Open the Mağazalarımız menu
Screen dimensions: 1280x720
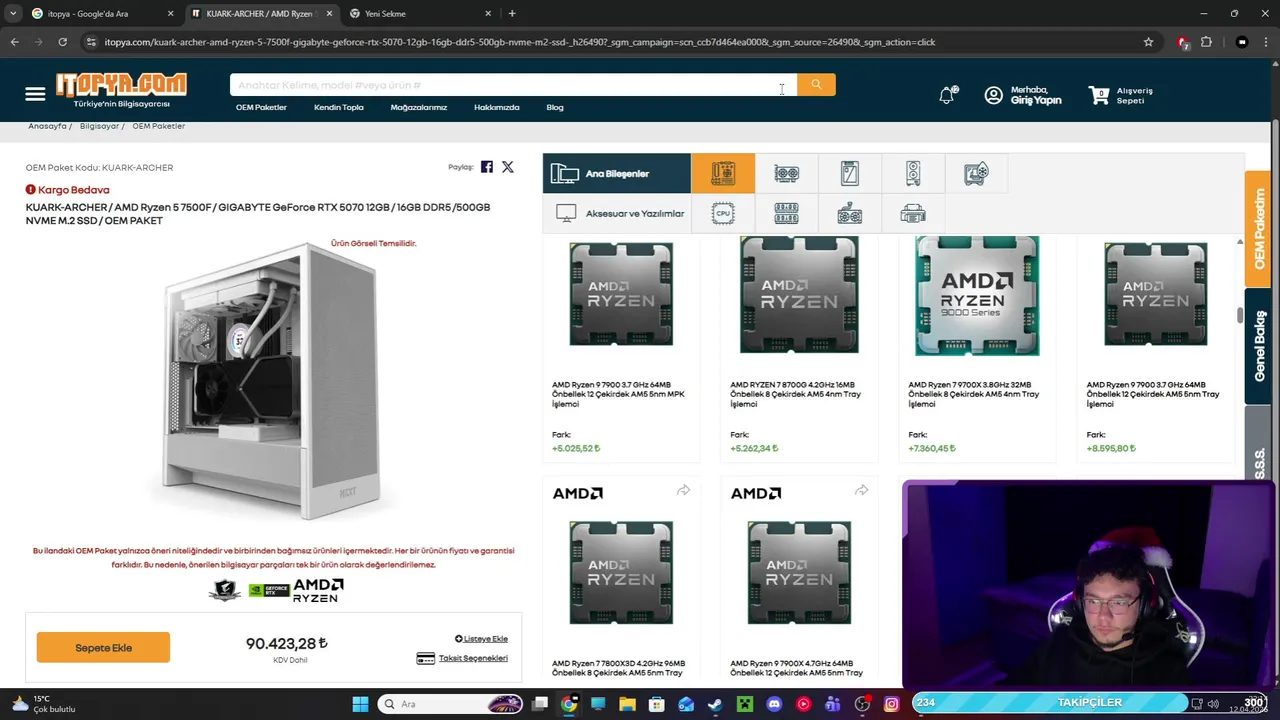419,107
